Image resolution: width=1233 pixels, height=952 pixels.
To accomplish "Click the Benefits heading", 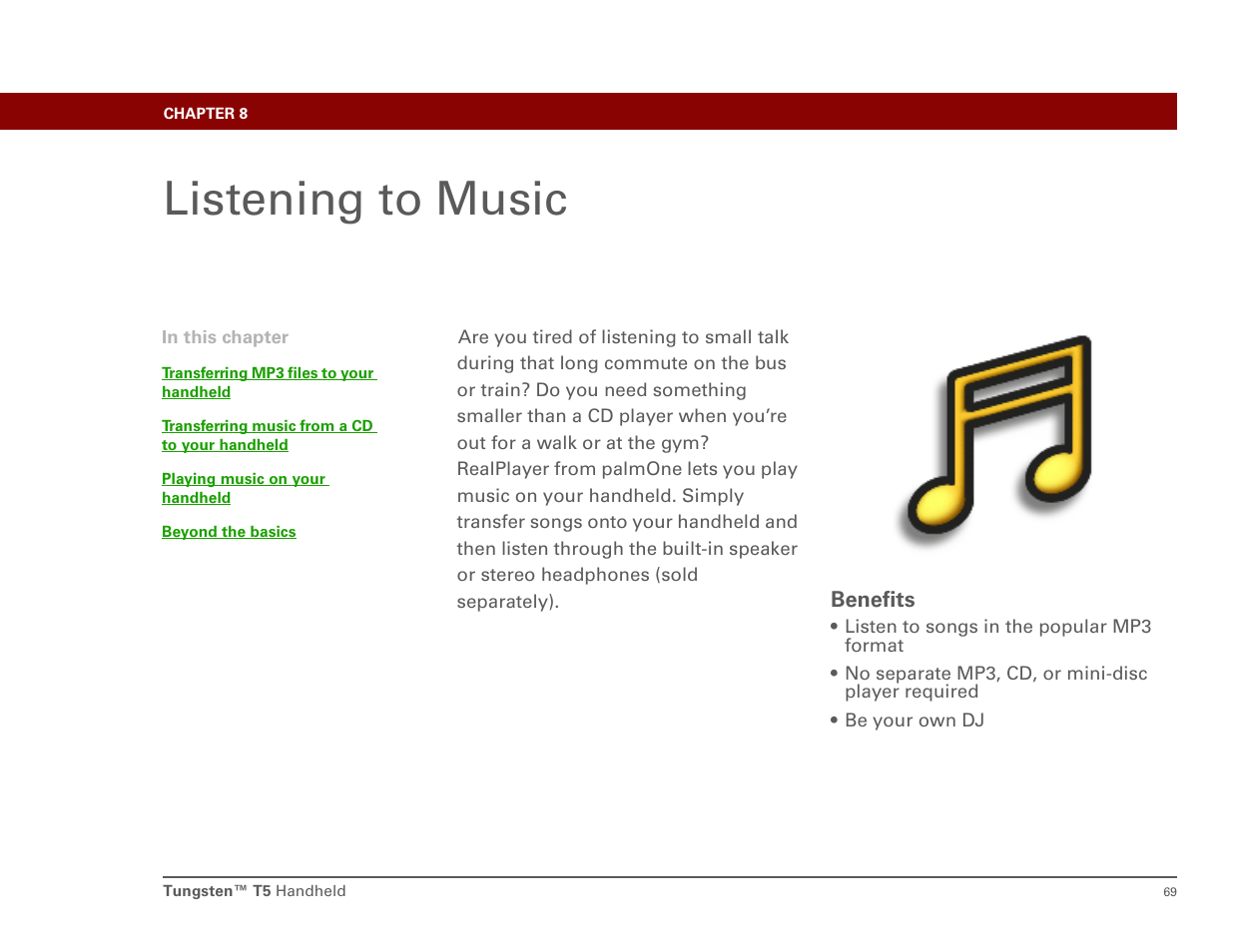I will (873, 600).
